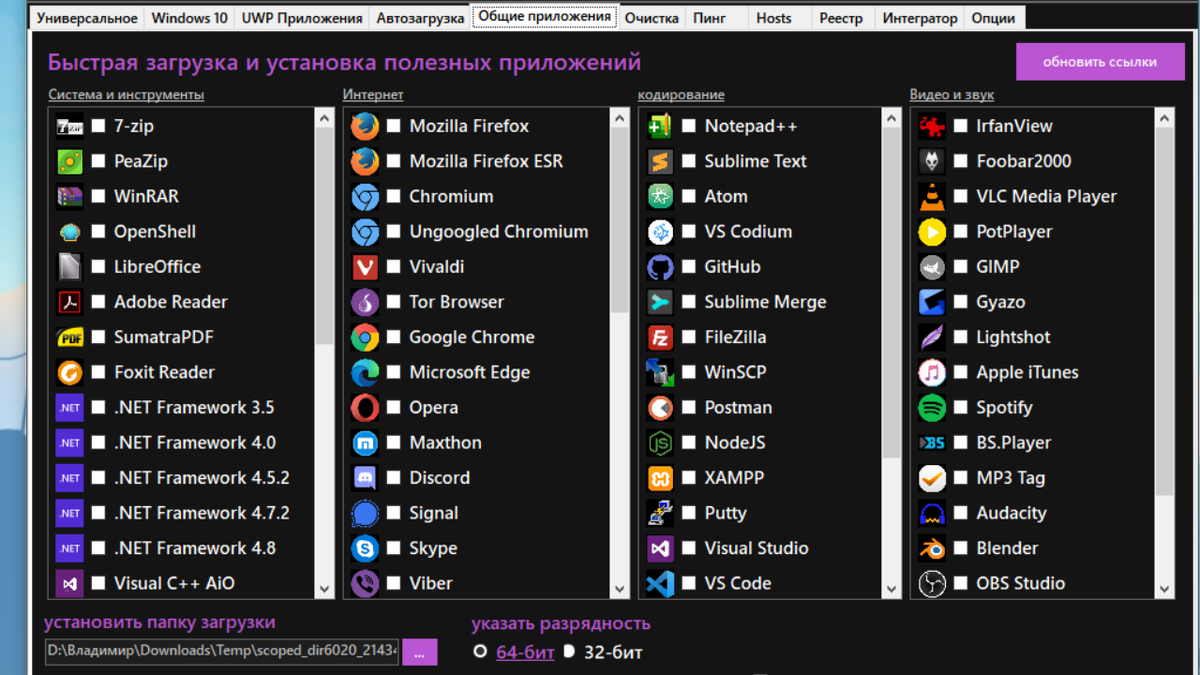This screenshot has width=1200, height=675.
Task: Select the Chromium checkbox
Action: [394, 196]
